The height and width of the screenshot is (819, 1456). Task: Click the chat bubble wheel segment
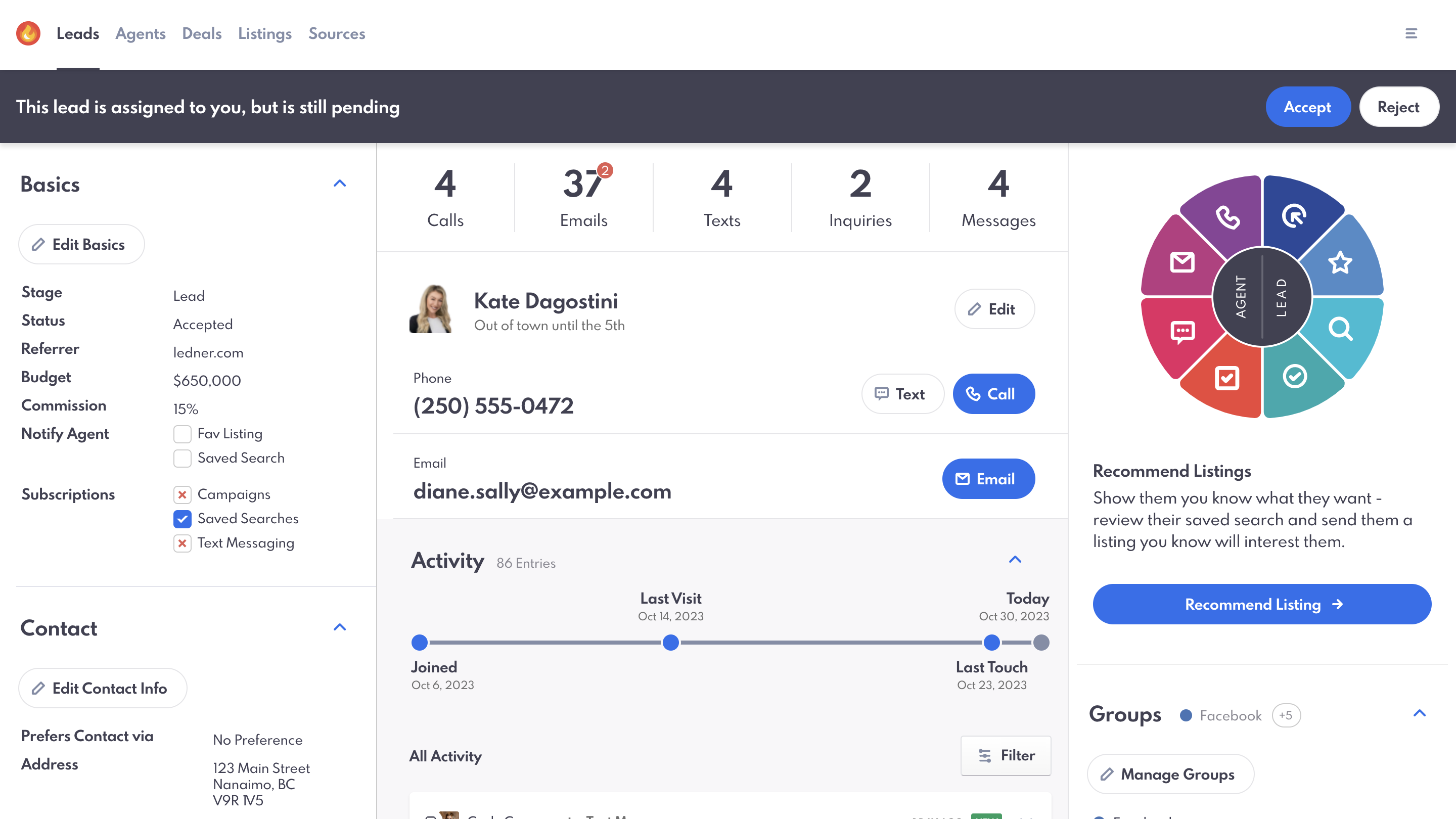coord(1182,331)
